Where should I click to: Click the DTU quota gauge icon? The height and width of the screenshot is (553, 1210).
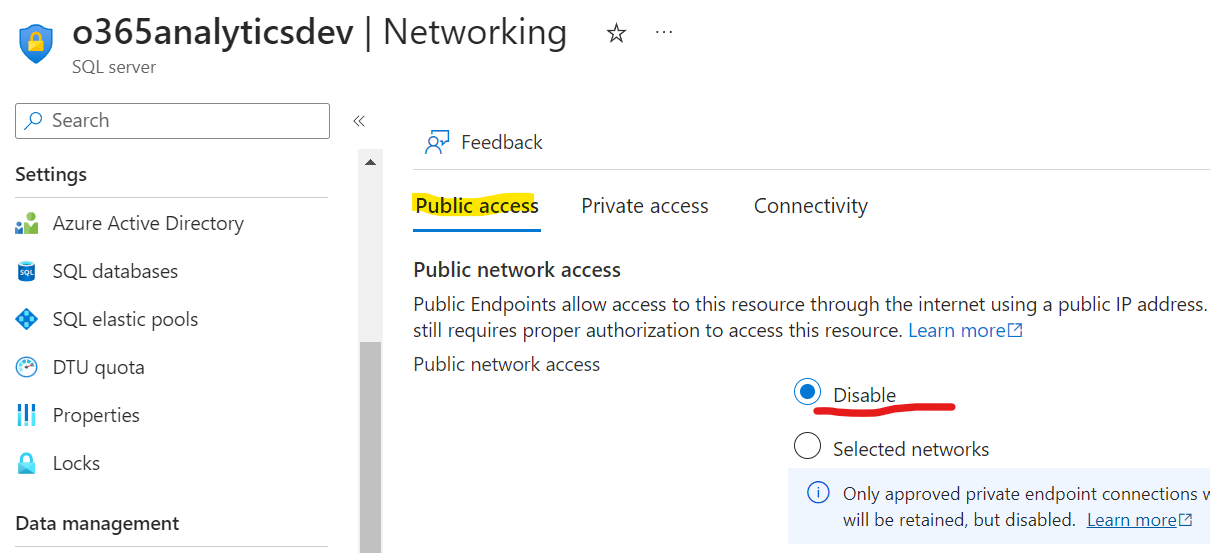tap(27, 368)
